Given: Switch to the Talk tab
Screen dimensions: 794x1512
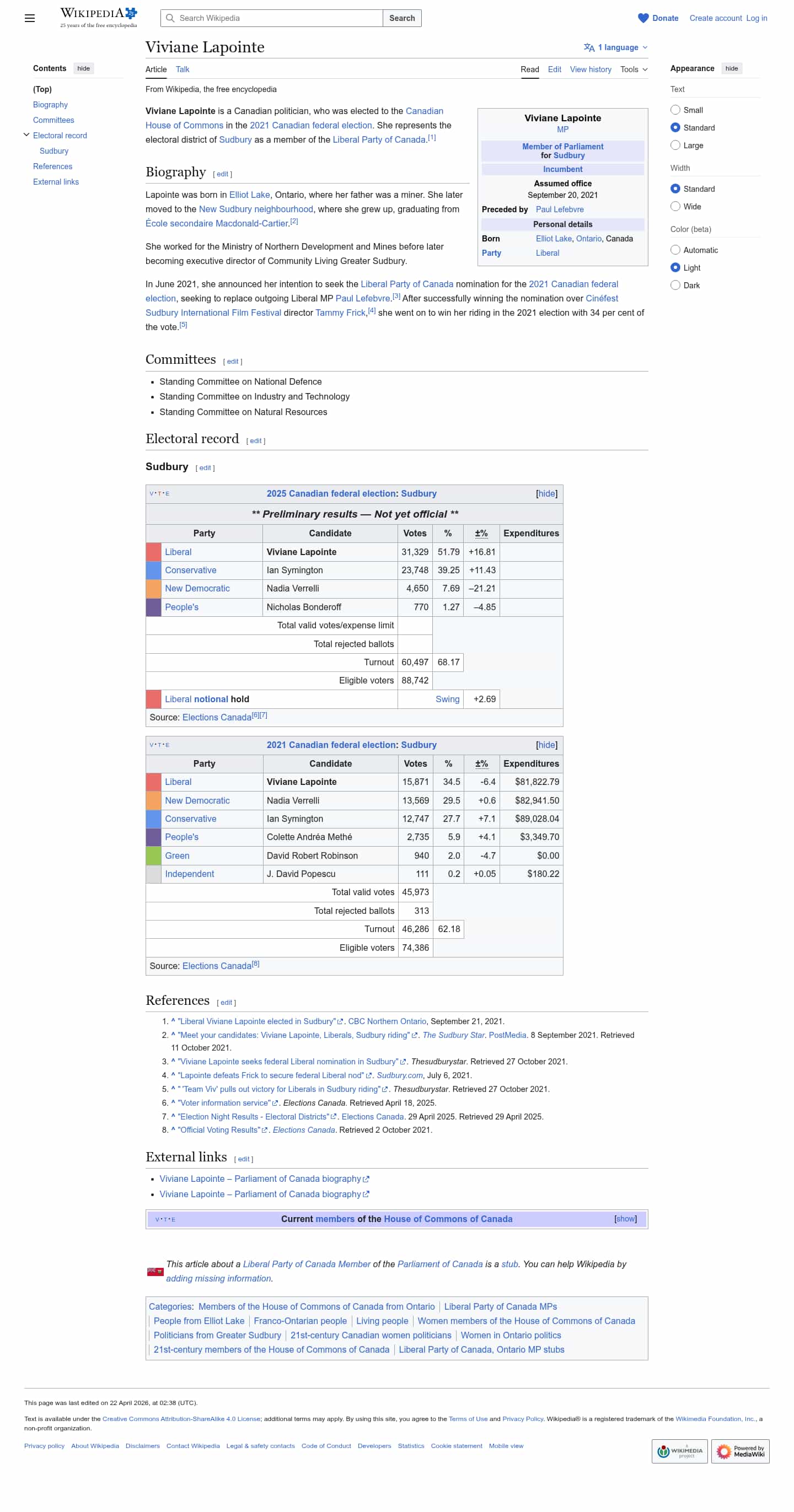Looking at the screenshot, I should 182,69.
